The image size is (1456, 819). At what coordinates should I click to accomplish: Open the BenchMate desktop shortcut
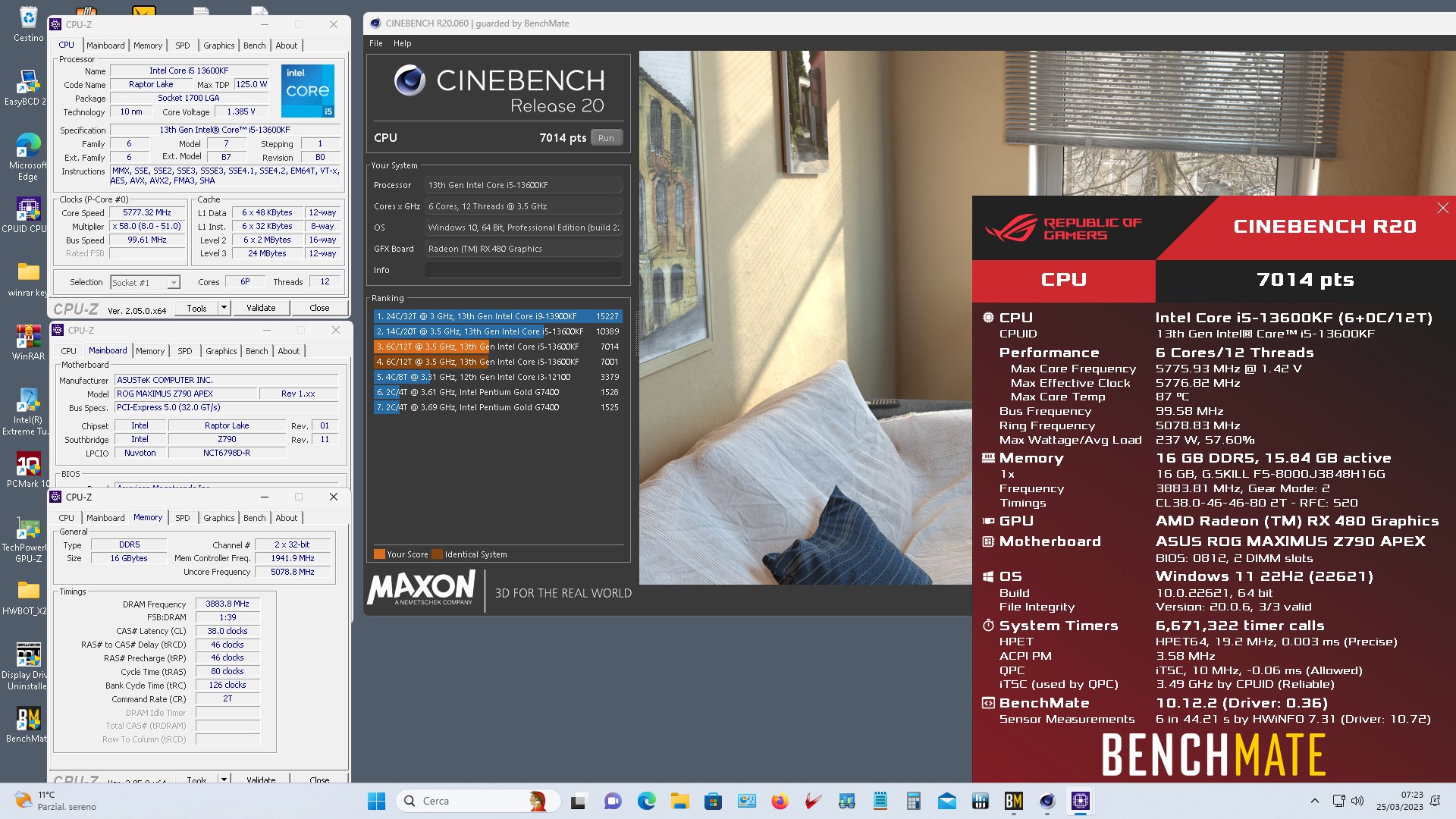coord(27,725)
